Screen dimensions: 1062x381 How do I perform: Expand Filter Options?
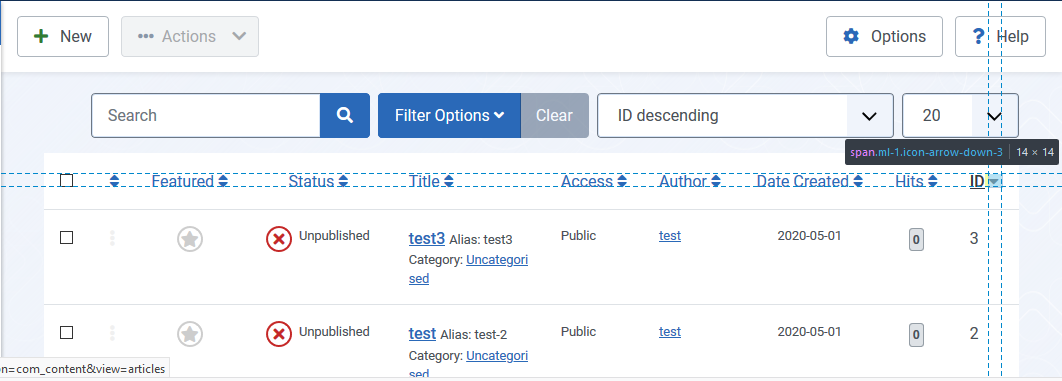tap(449, 116)
